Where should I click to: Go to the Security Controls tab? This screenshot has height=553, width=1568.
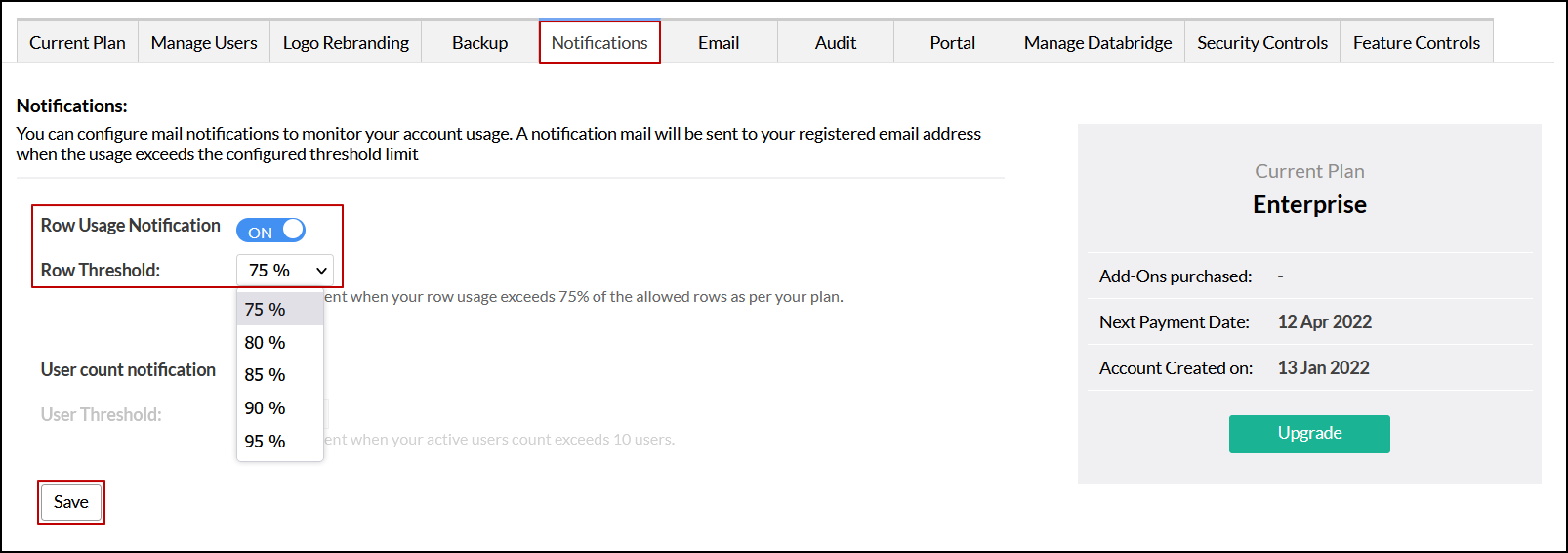pos(1262,43)
